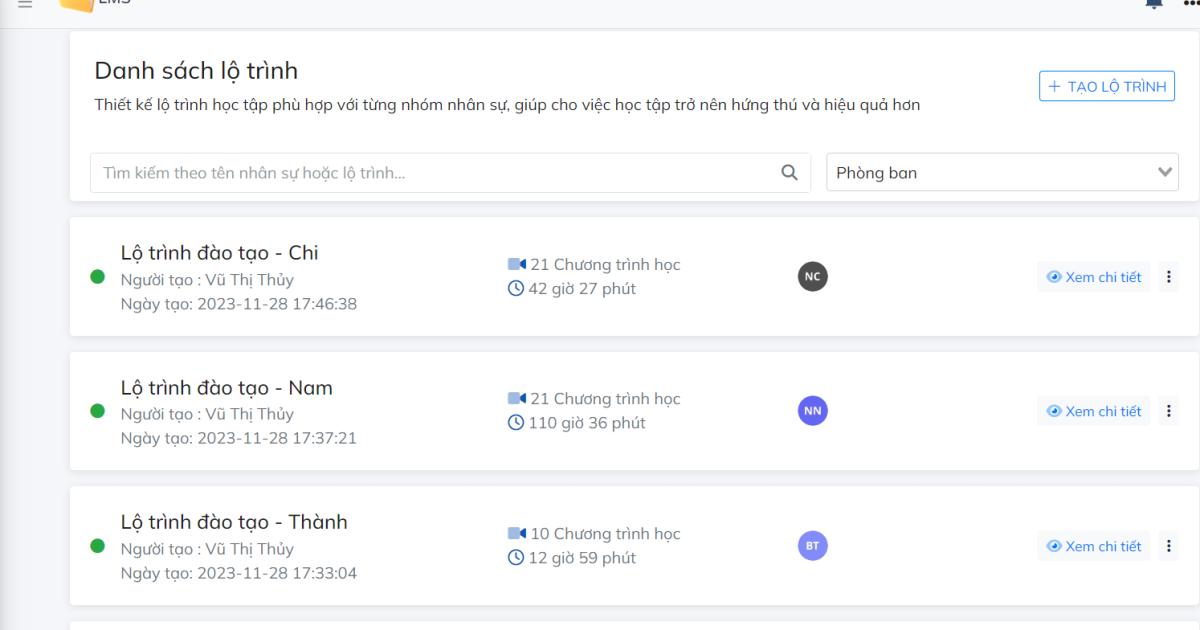The width and height of the screenshot is (1200, 630).
Task: Select the NC avatar on Chi's route
Action: pos(812,276)
